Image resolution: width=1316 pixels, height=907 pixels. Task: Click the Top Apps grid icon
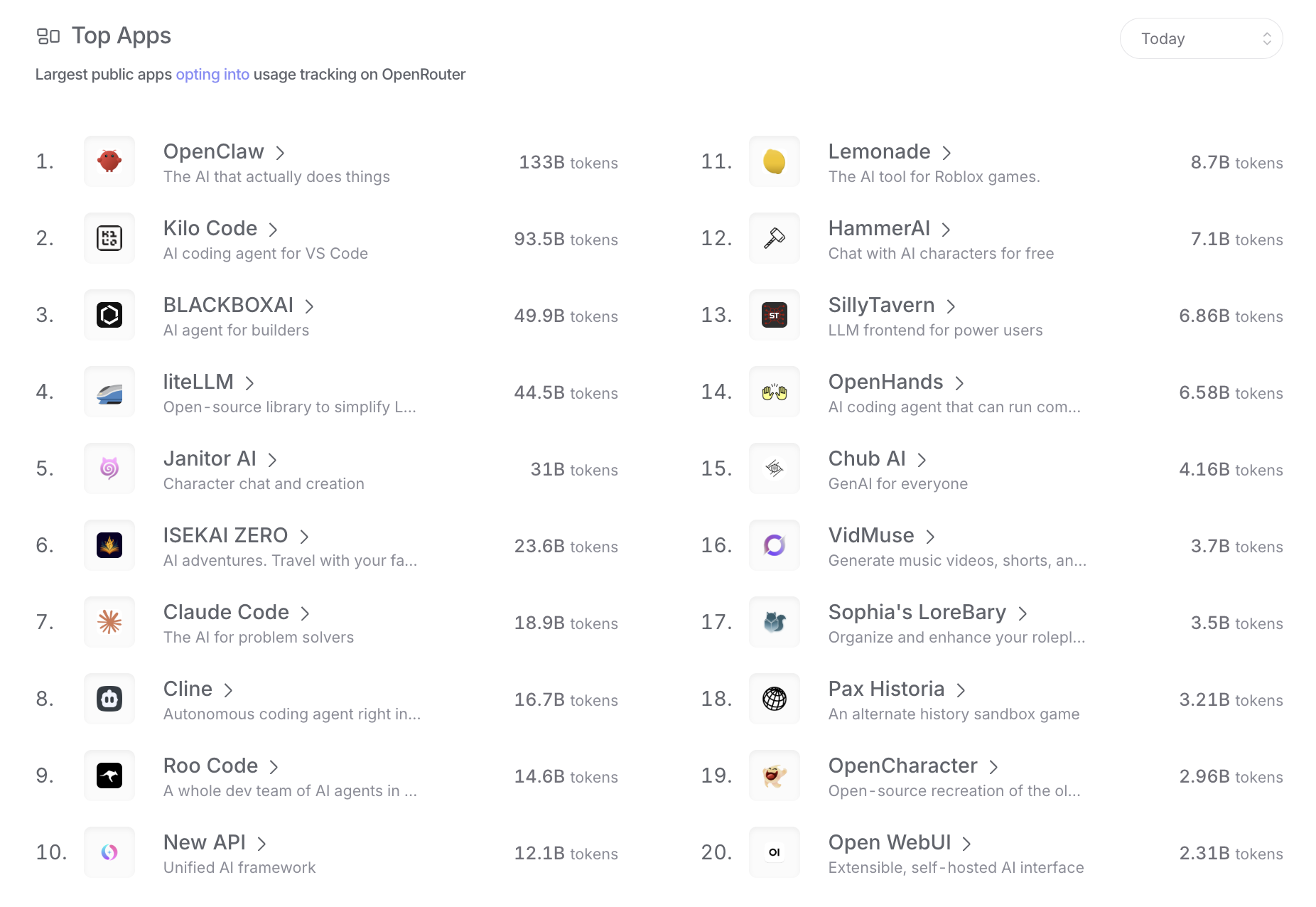click(x=48, y=36)
